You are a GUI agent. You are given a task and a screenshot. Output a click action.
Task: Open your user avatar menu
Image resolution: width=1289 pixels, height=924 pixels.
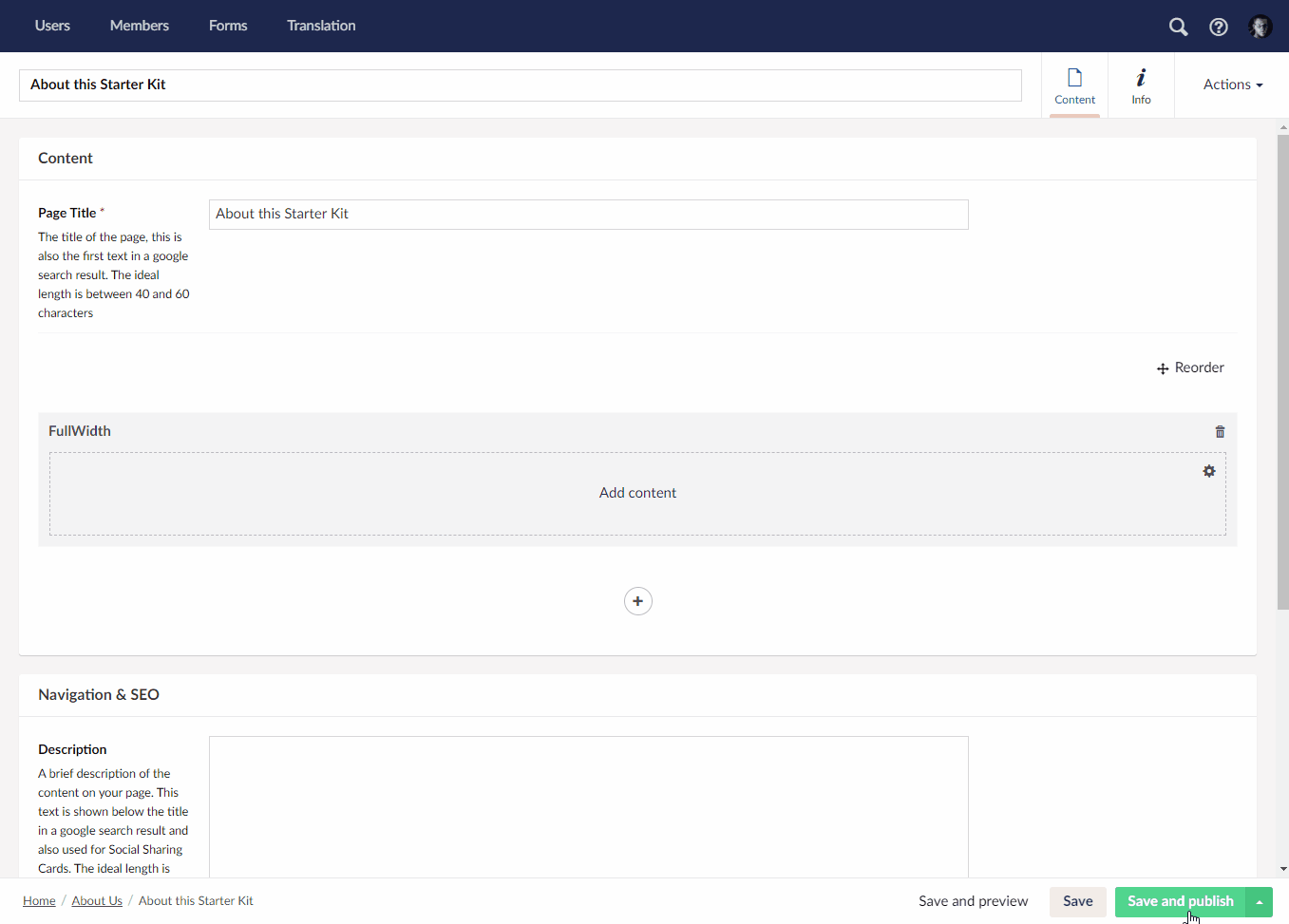(x=1260, y=27)
